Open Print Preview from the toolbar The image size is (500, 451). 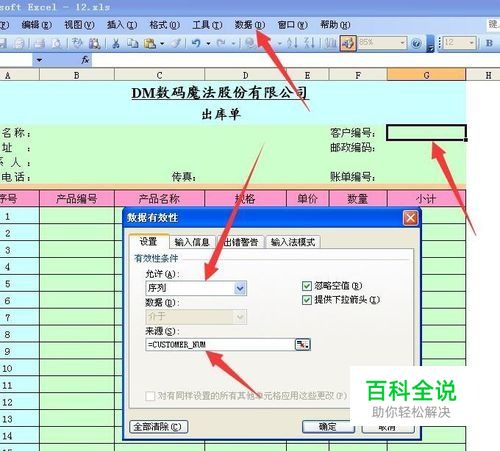click(57, 43)
